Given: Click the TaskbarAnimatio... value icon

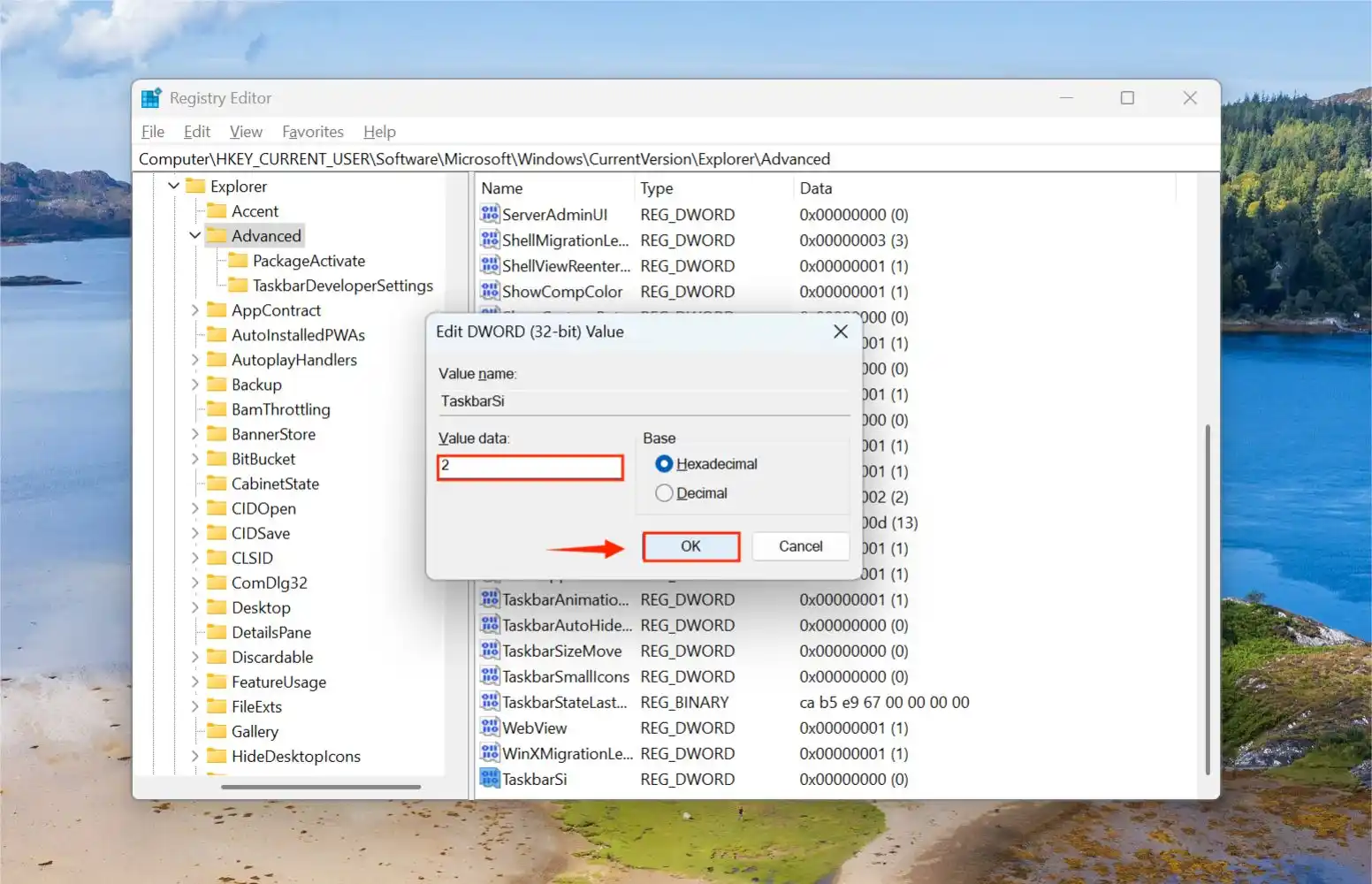Looking at the screenshot, I should pos(490,598).
